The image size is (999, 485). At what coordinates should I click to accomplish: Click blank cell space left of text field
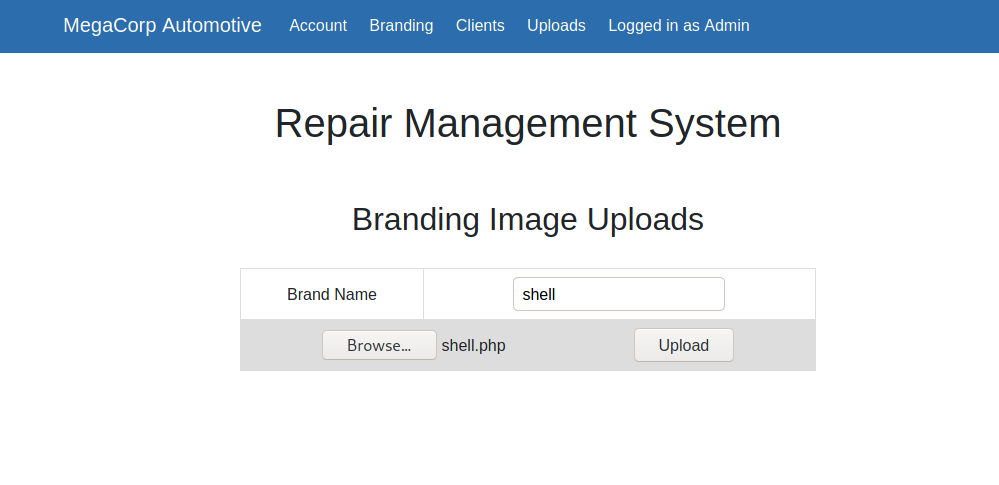pyautogui.click(x=468, y=294)
